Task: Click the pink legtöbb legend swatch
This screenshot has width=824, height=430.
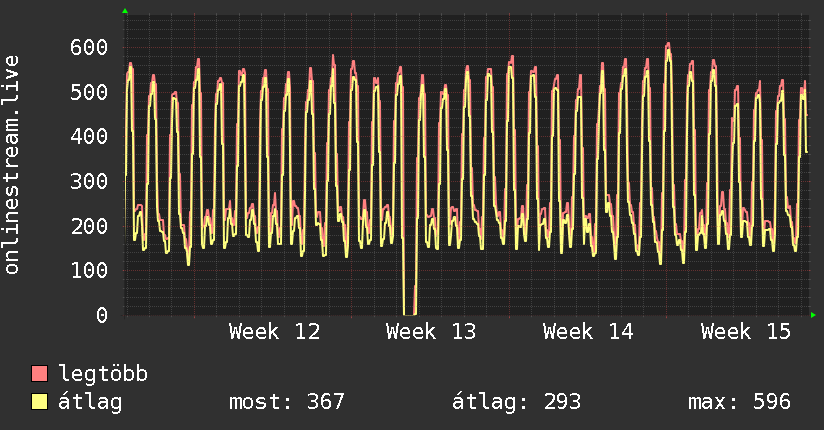Action: pyautogui.click(x=39, y=373)
